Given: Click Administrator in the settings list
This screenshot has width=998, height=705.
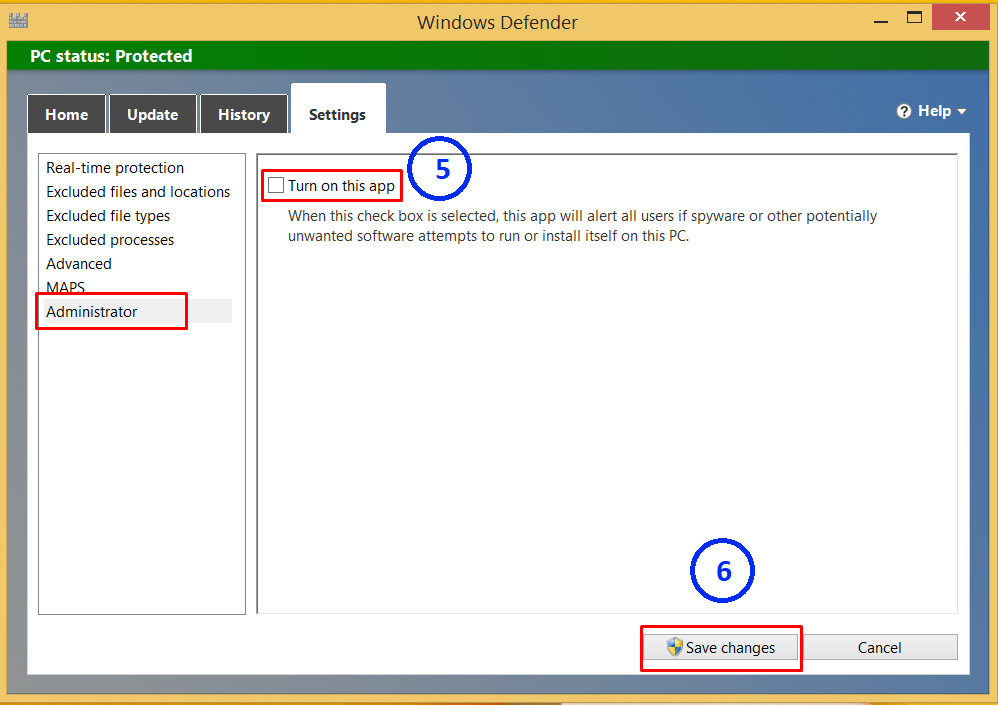Looking at the screenshot, I should click(92, 312).
